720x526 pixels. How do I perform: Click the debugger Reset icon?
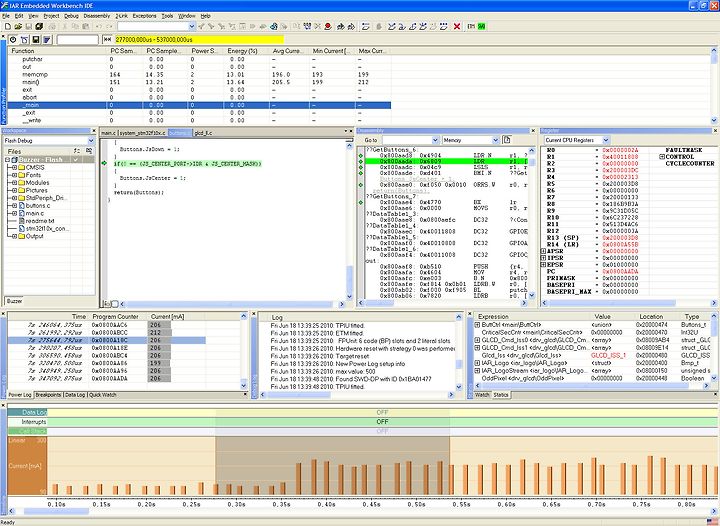point(366,27)
